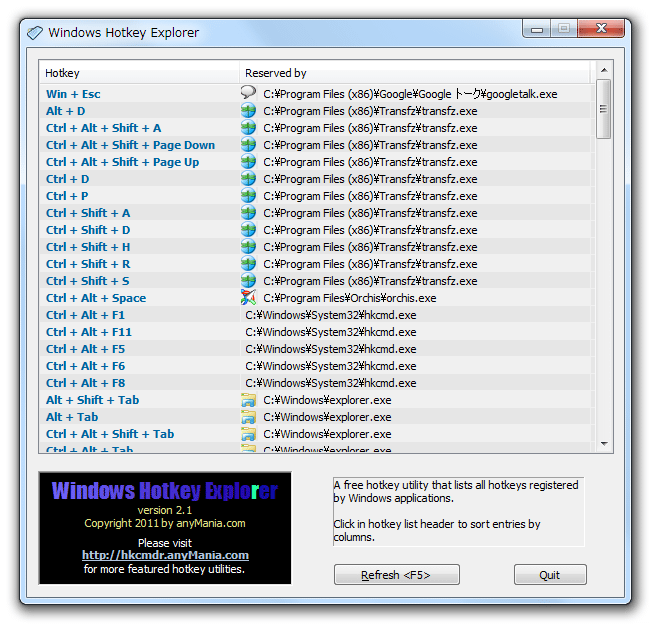The image size is (655, 628).
Task: Select the Ctrl + P hotkey entry
Action: [x=67, y=196]
